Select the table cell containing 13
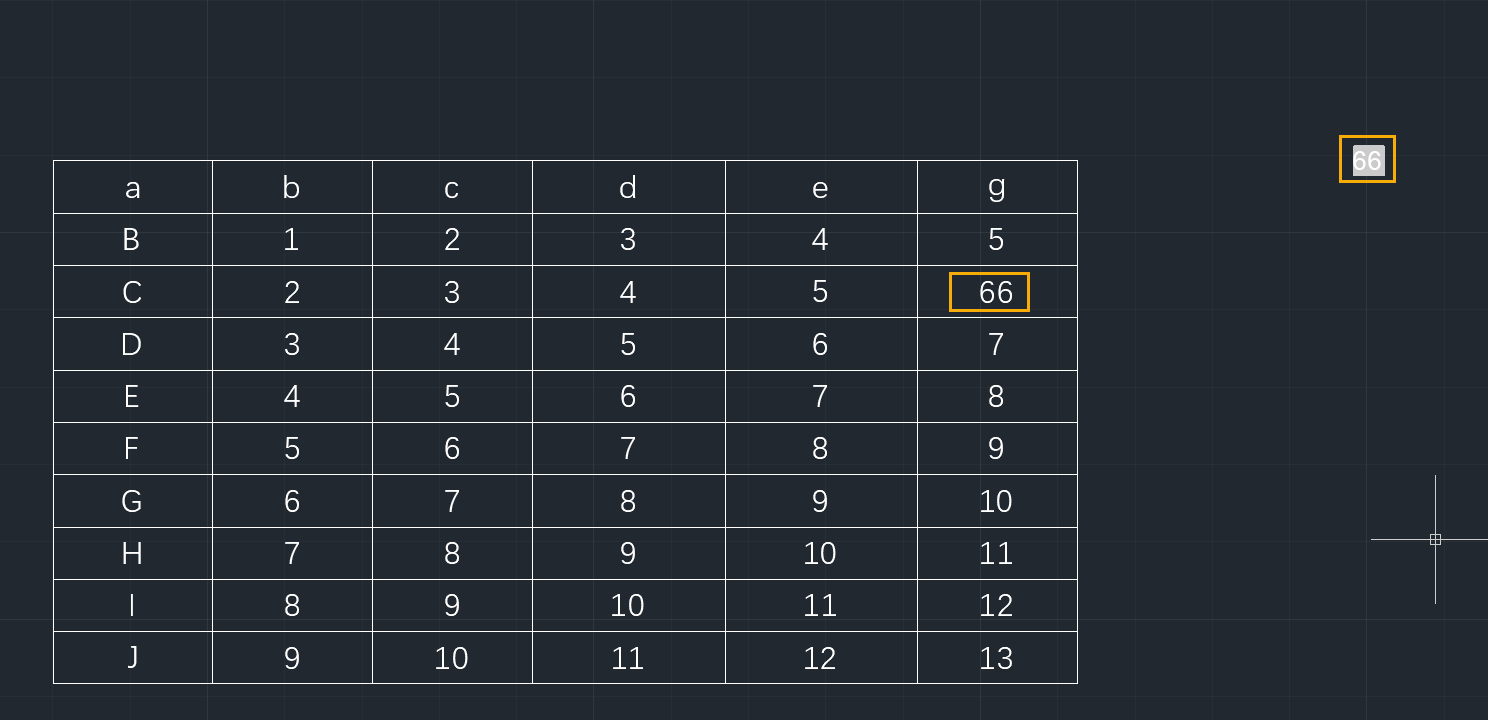1488x720 pixels. [997, 657]
